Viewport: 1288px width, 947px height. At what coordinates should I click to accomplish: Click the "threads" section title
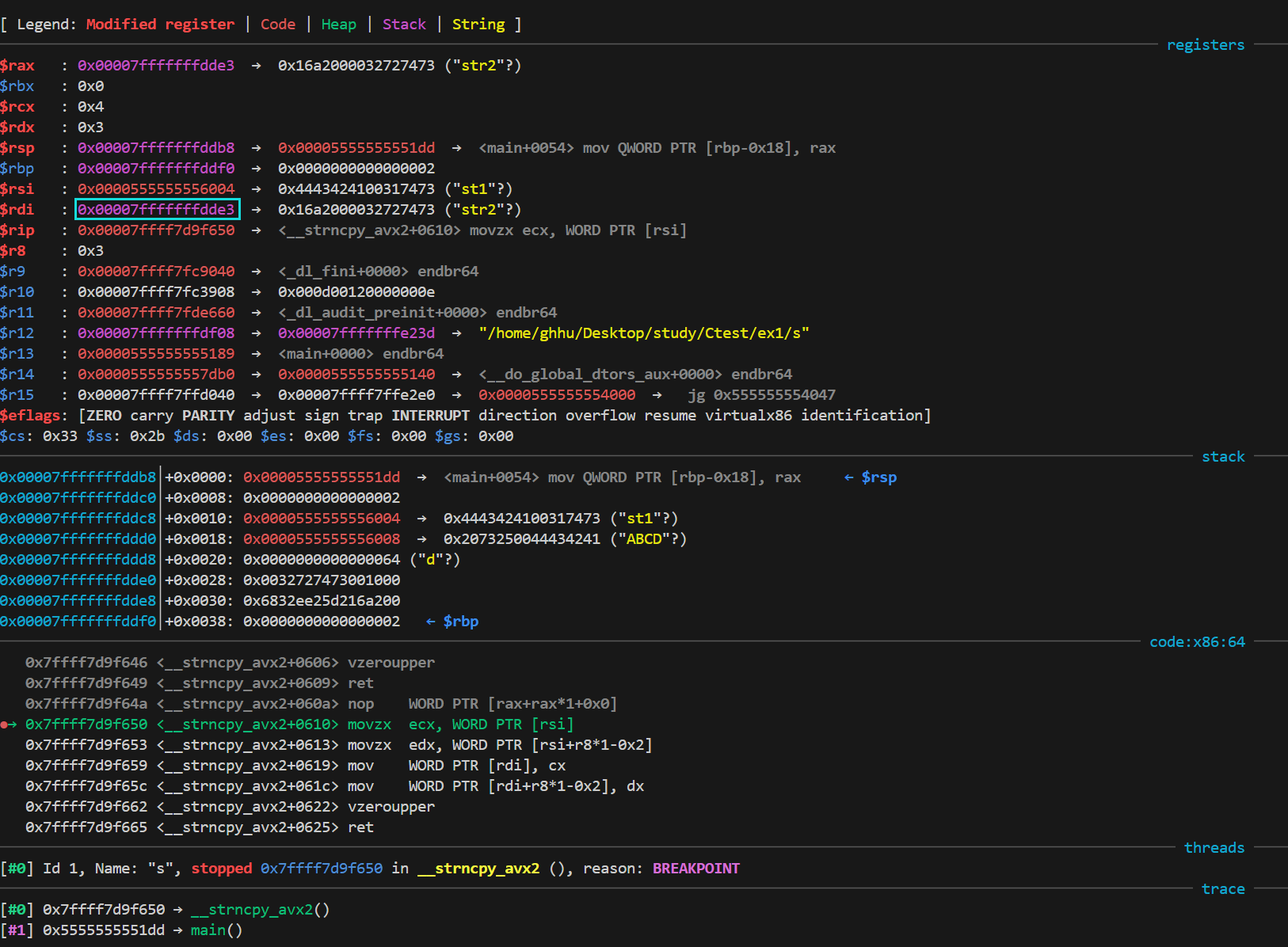(1214, 848)
